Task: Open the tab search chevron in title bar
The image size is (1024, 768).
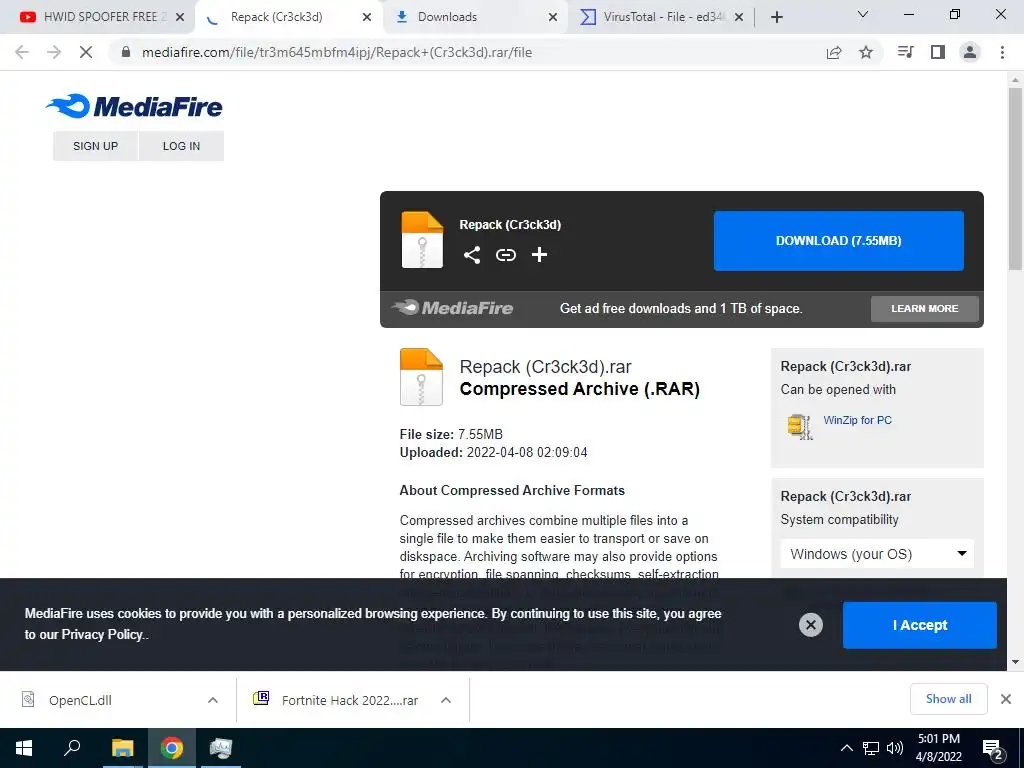Action: pyautogui.click(x=863, y=14)
